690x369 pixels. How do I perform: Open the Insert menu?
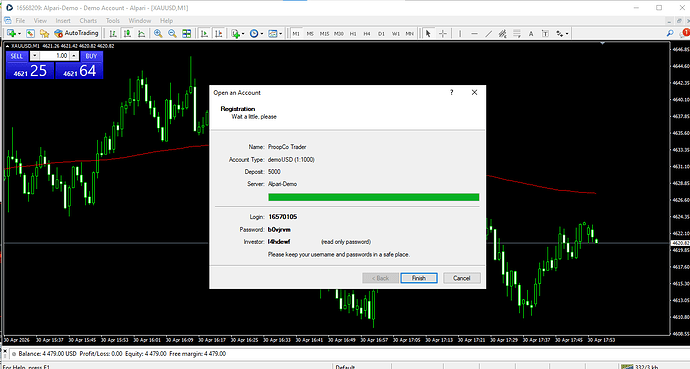(x=63, y=21)
